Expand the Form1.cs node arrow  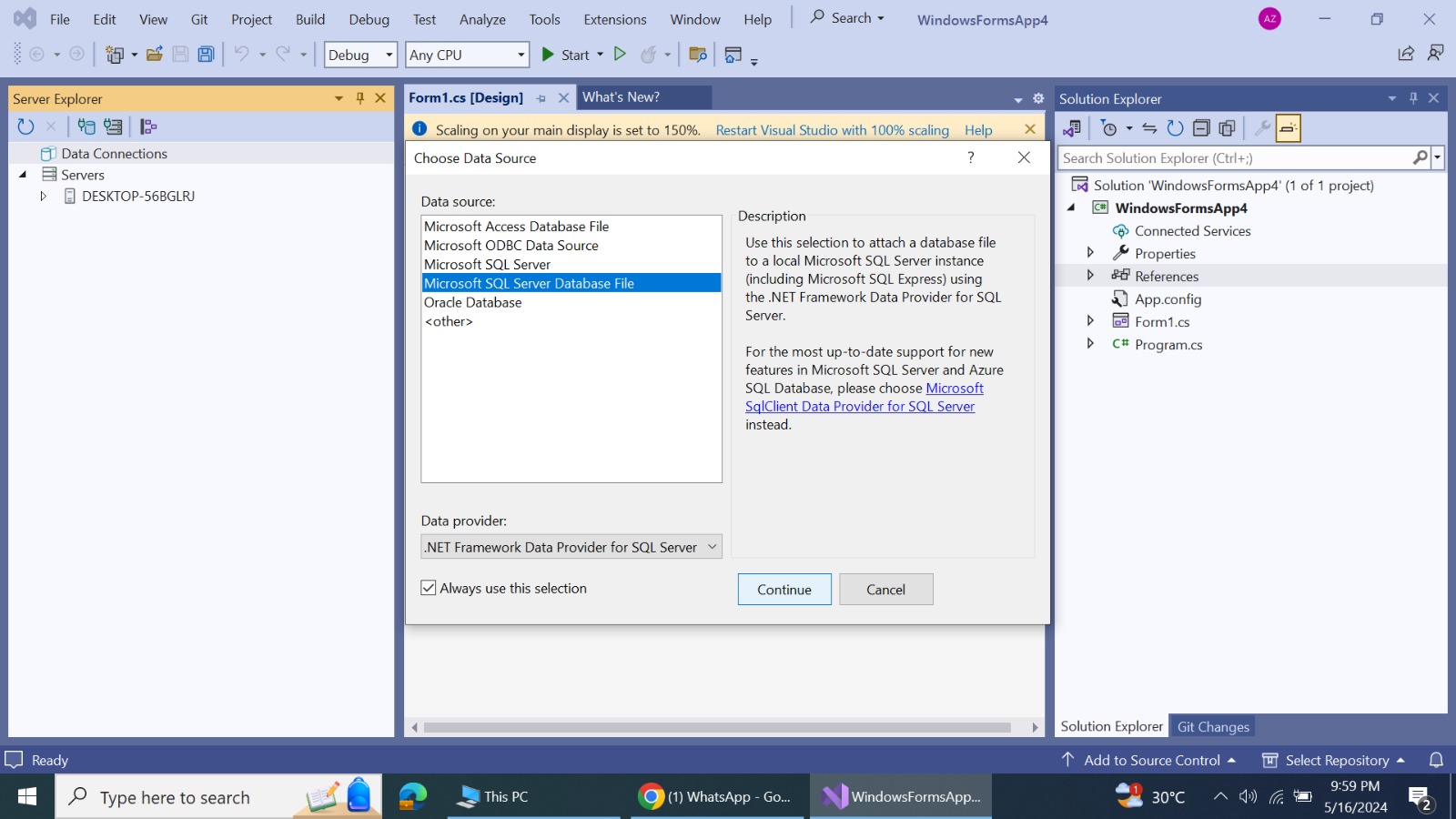click(x=1090, y=320)
